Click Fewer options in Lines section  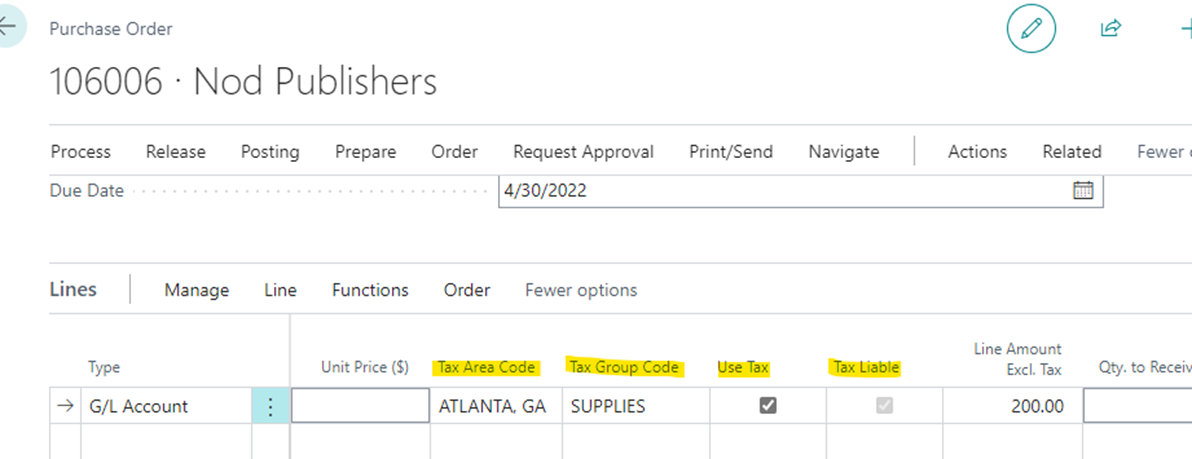coord(581,290)
